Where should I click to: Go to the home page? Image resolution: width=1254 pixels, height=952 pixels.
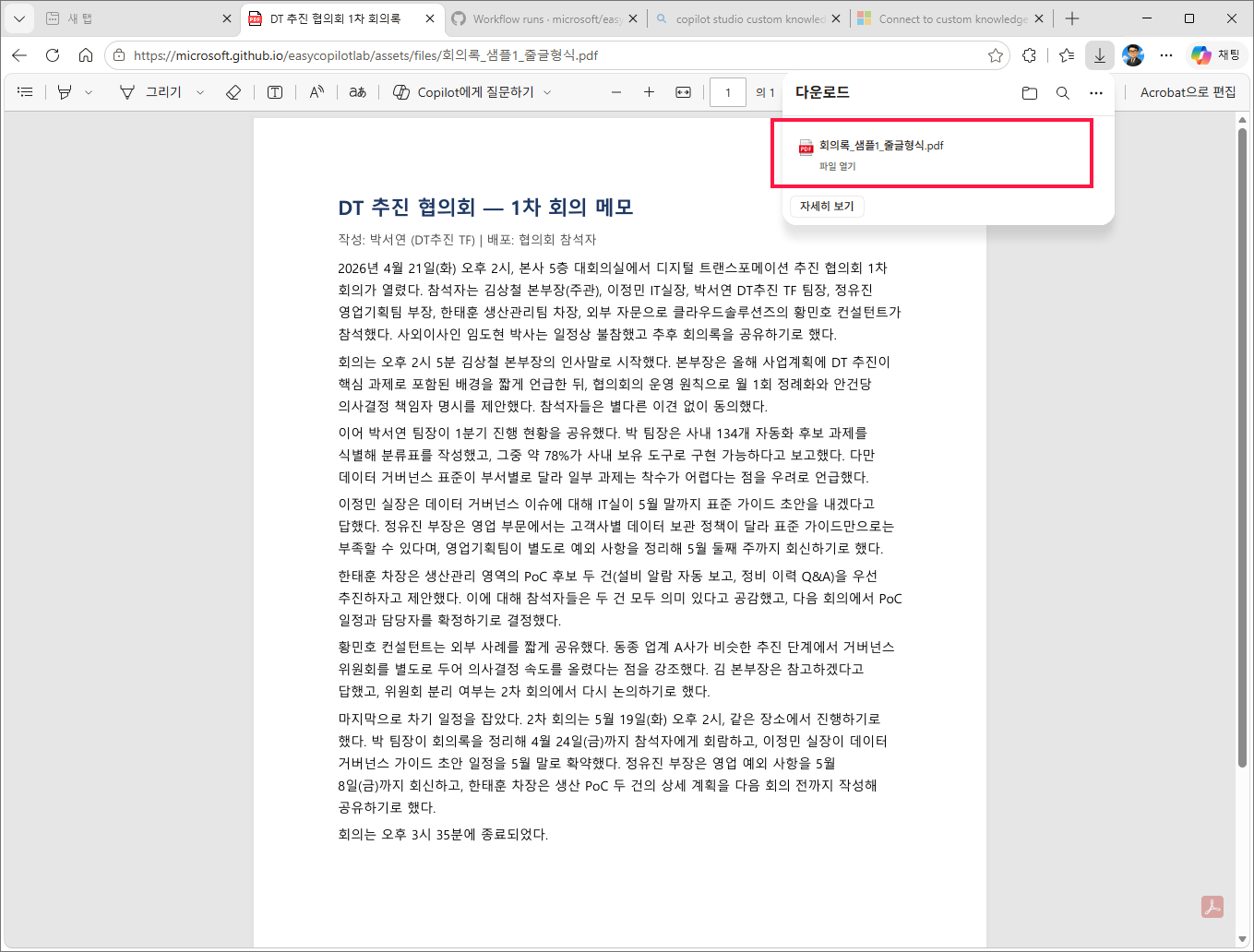[x=86, y=55]
